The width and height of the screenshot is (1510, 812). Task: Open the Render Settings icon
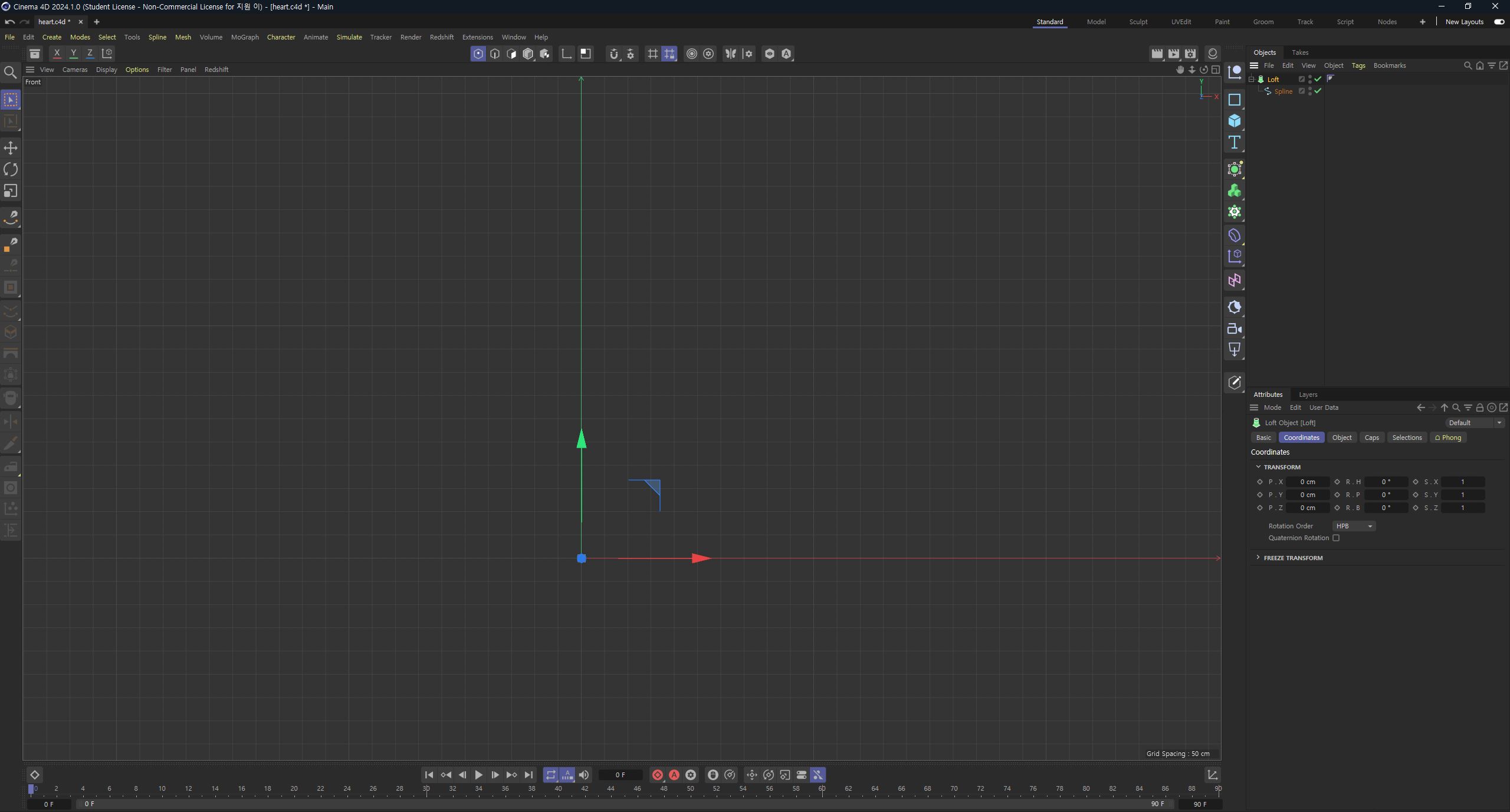1190,54
